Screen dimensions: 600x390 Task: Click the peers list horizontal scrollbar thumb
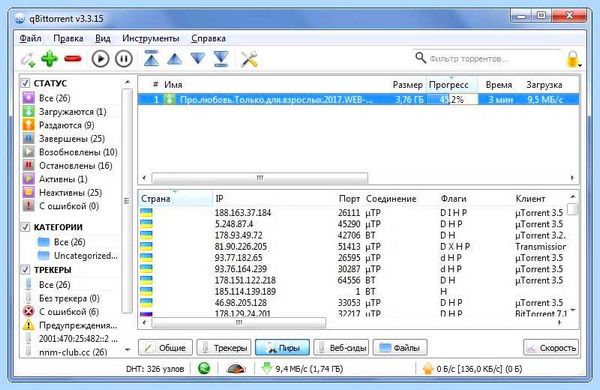tap(239, 323)
